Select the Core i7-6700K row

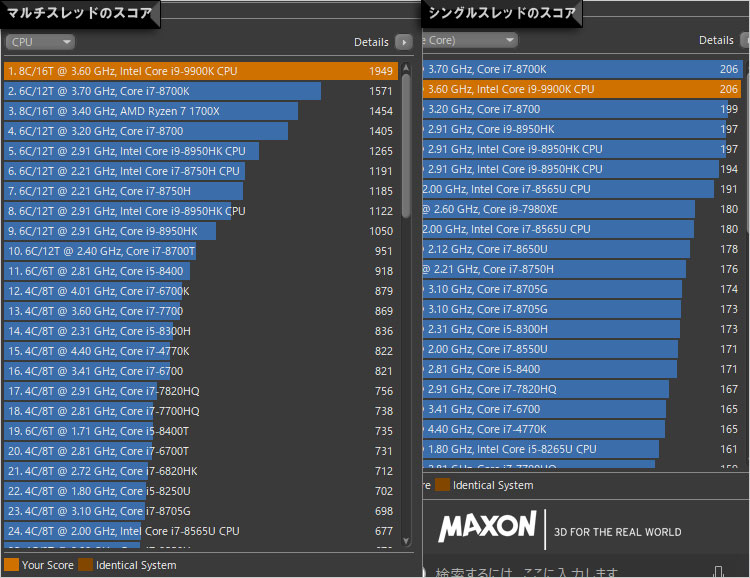pyautogui.click(x=201, y=291)
